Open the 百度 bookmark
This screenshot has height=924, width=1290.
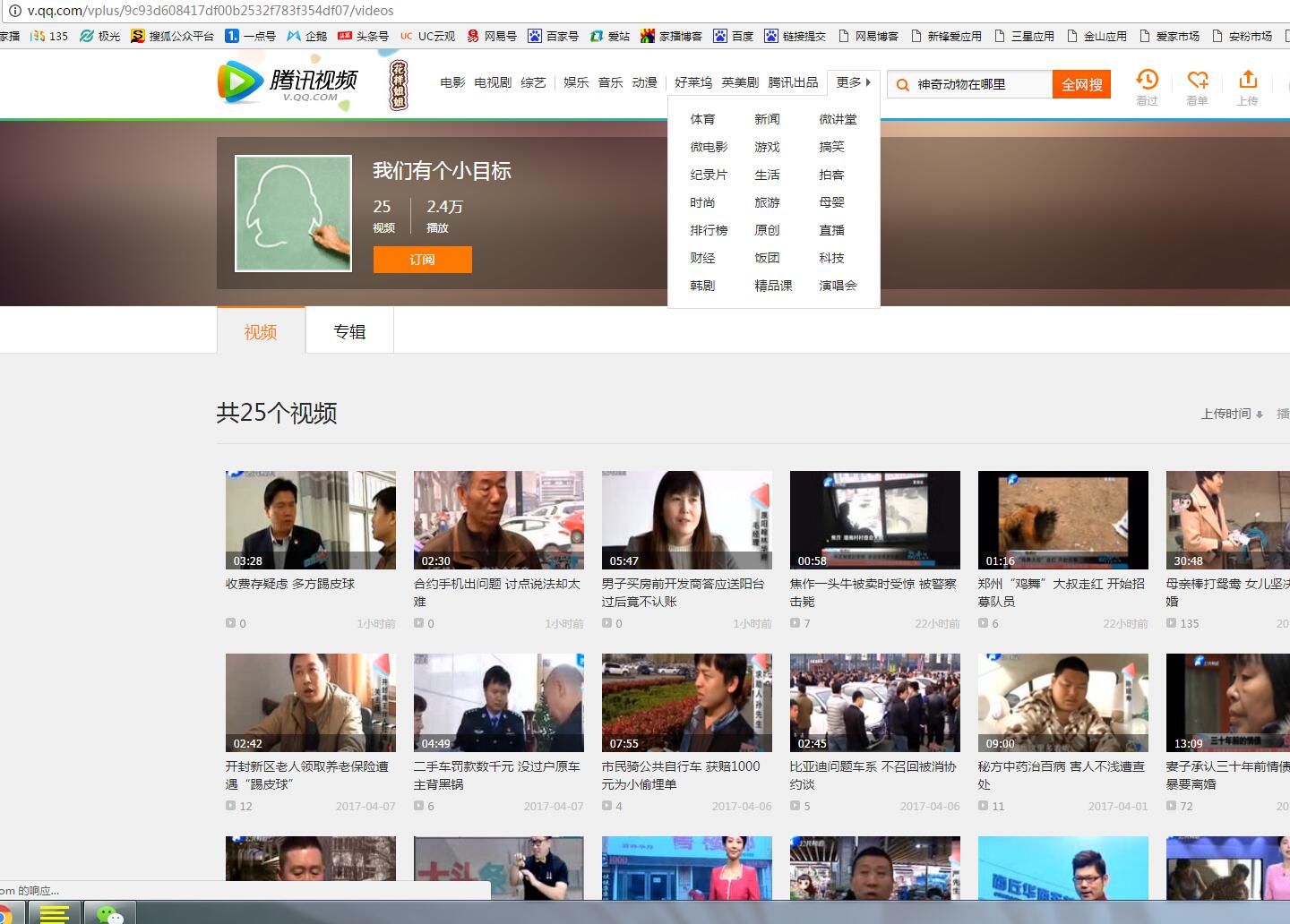(734, 36)
